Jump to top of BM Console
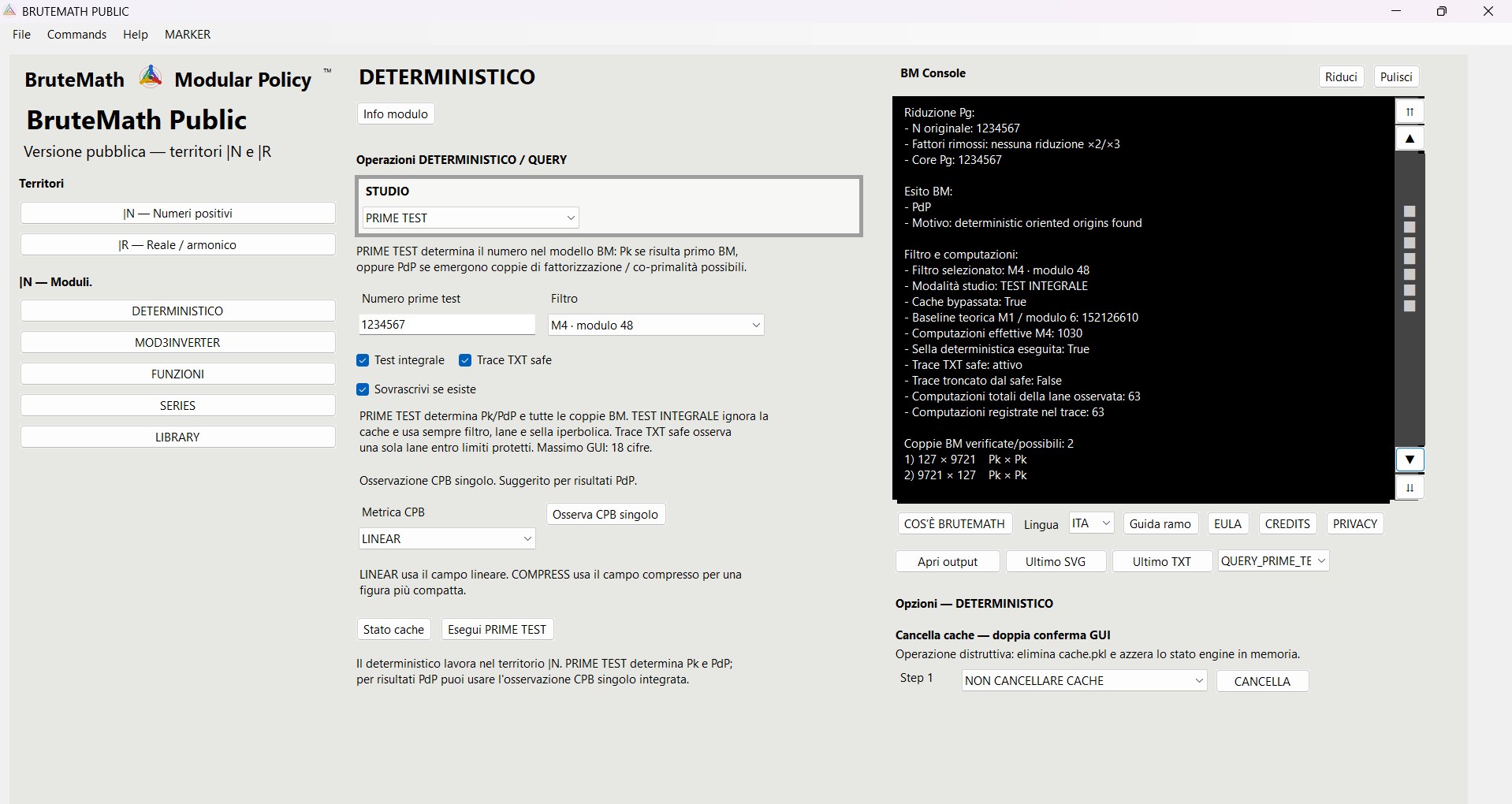 (x=1410, y=112)
